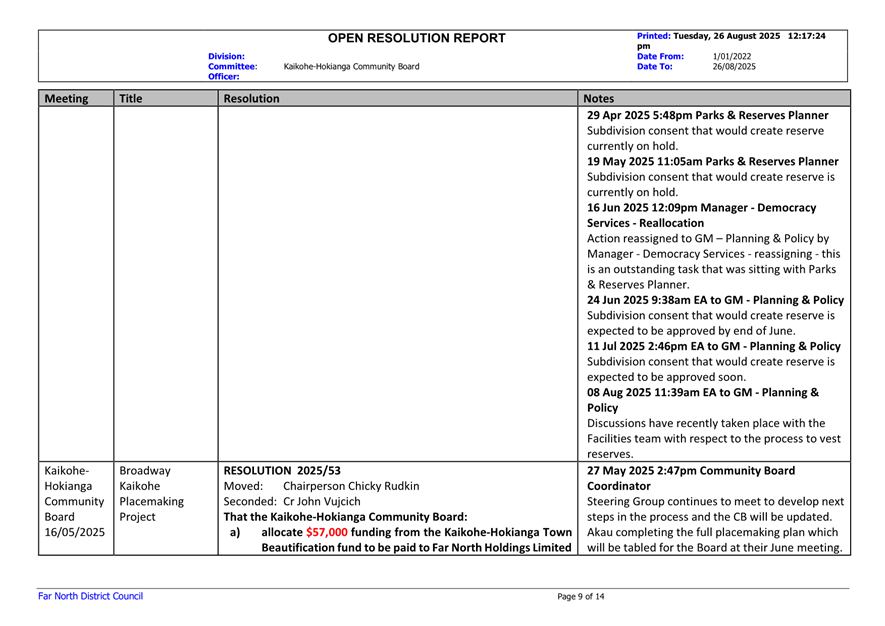Click Placemaking in the title cell
This screenshot has height=626, width=885.
[151, 501]
